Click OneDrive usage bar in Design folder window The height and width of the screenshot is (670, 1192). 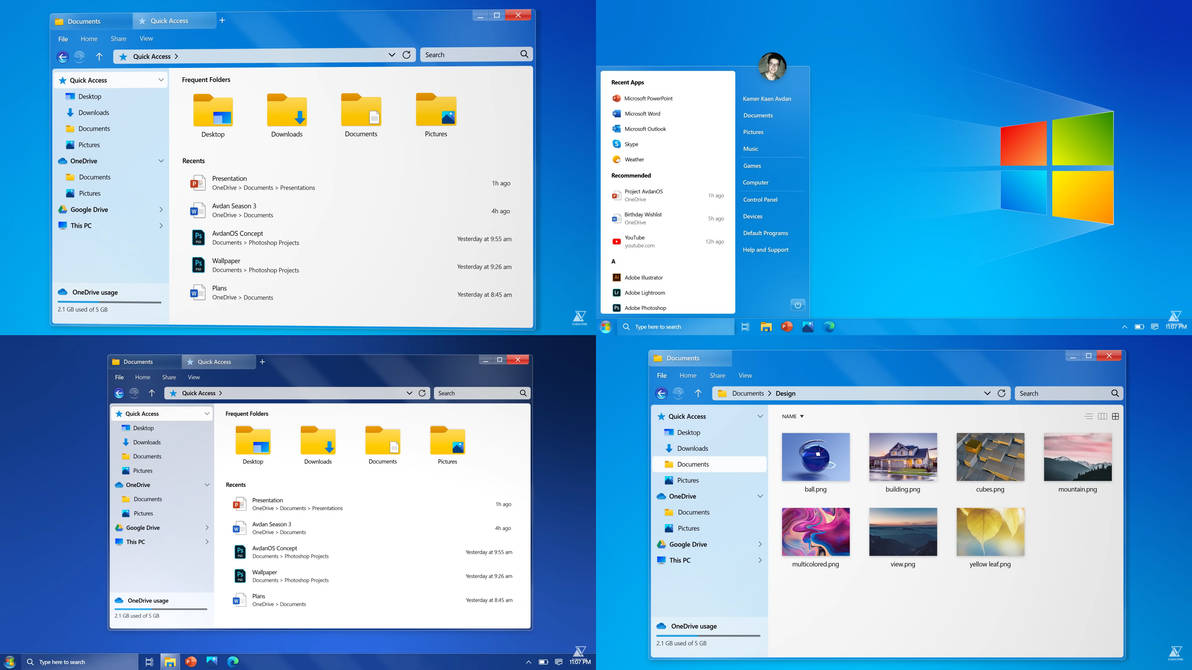click(709, 636)
